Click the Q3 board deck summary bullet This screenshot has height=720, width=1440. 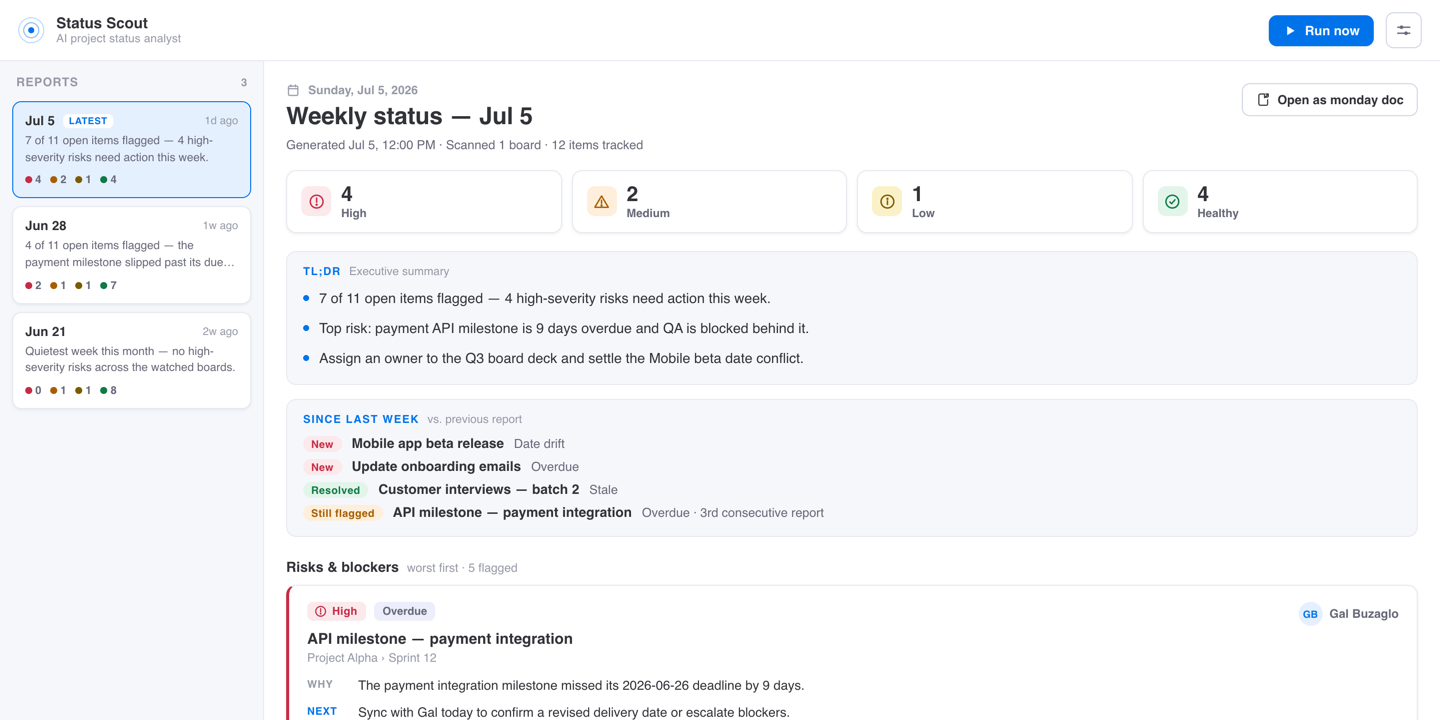pyautogui.click(x=561, y=358)
